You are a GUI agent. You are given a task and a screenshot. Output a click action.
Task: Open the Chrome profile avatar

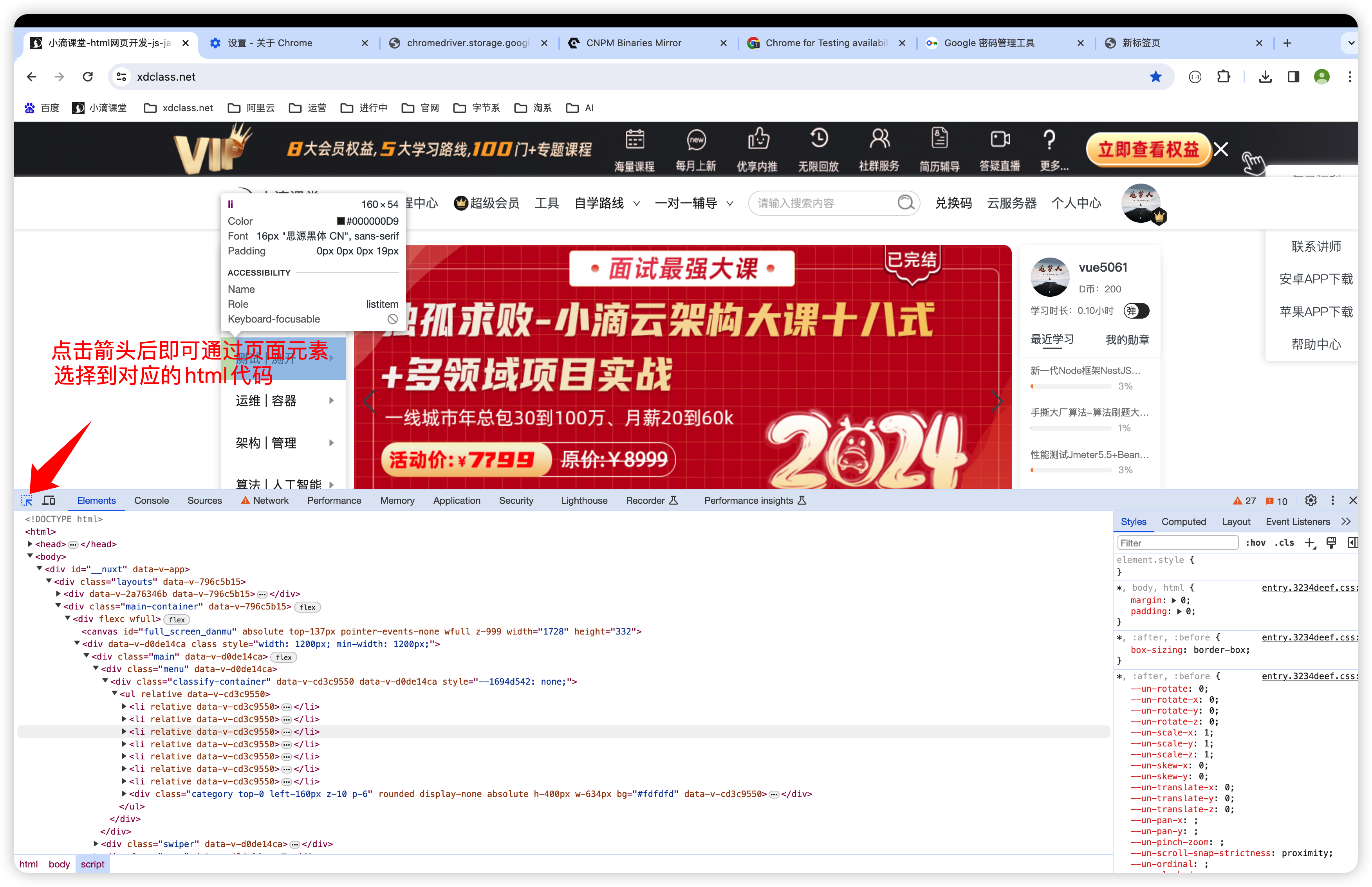[1321, 77]
